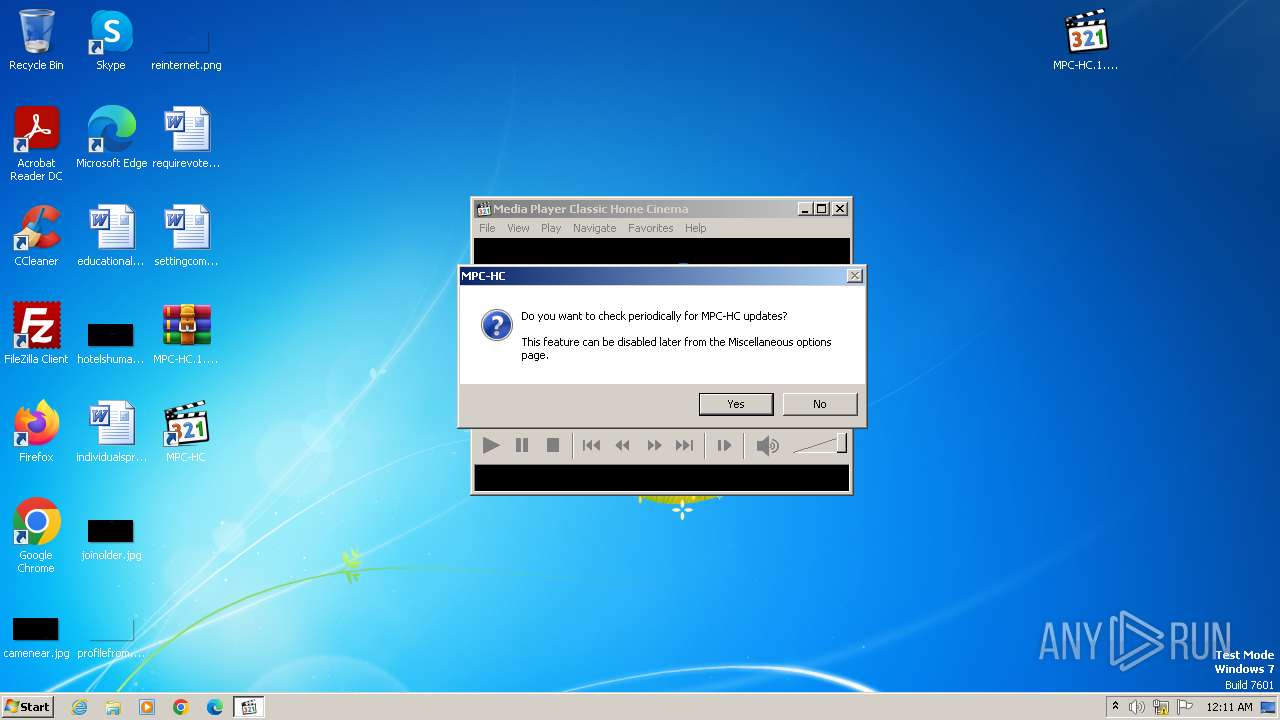Open the View menu in MPC-HC
The height and width of the screenshot is (720, 1280).
(518, 228)
